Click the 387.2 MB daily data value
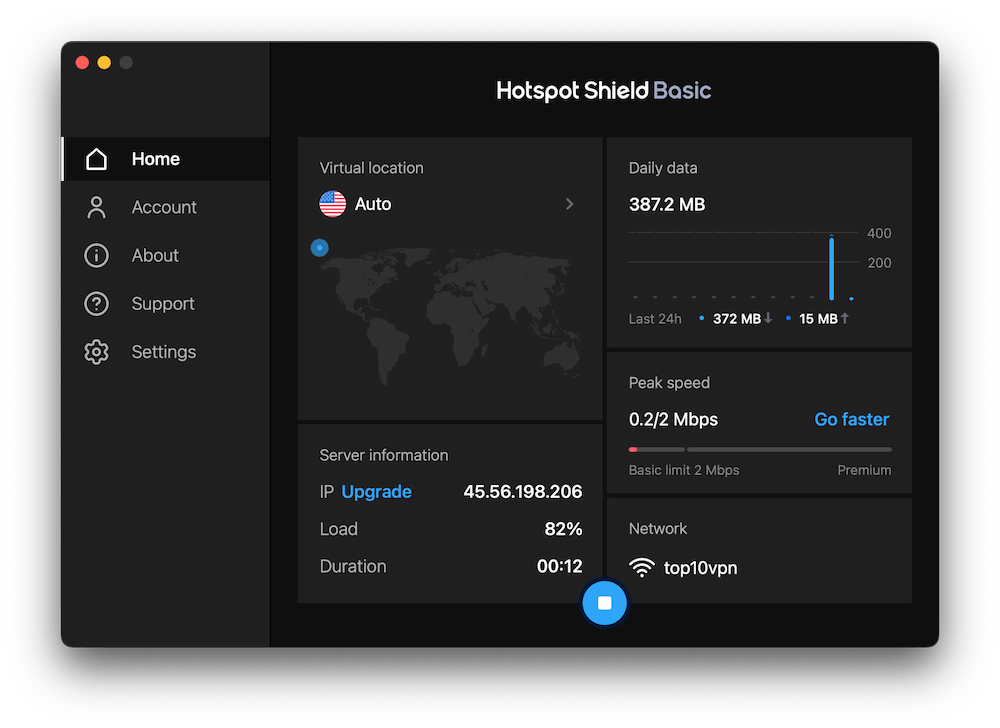This screenshot has height=728, width=1000. click(667, 204)
